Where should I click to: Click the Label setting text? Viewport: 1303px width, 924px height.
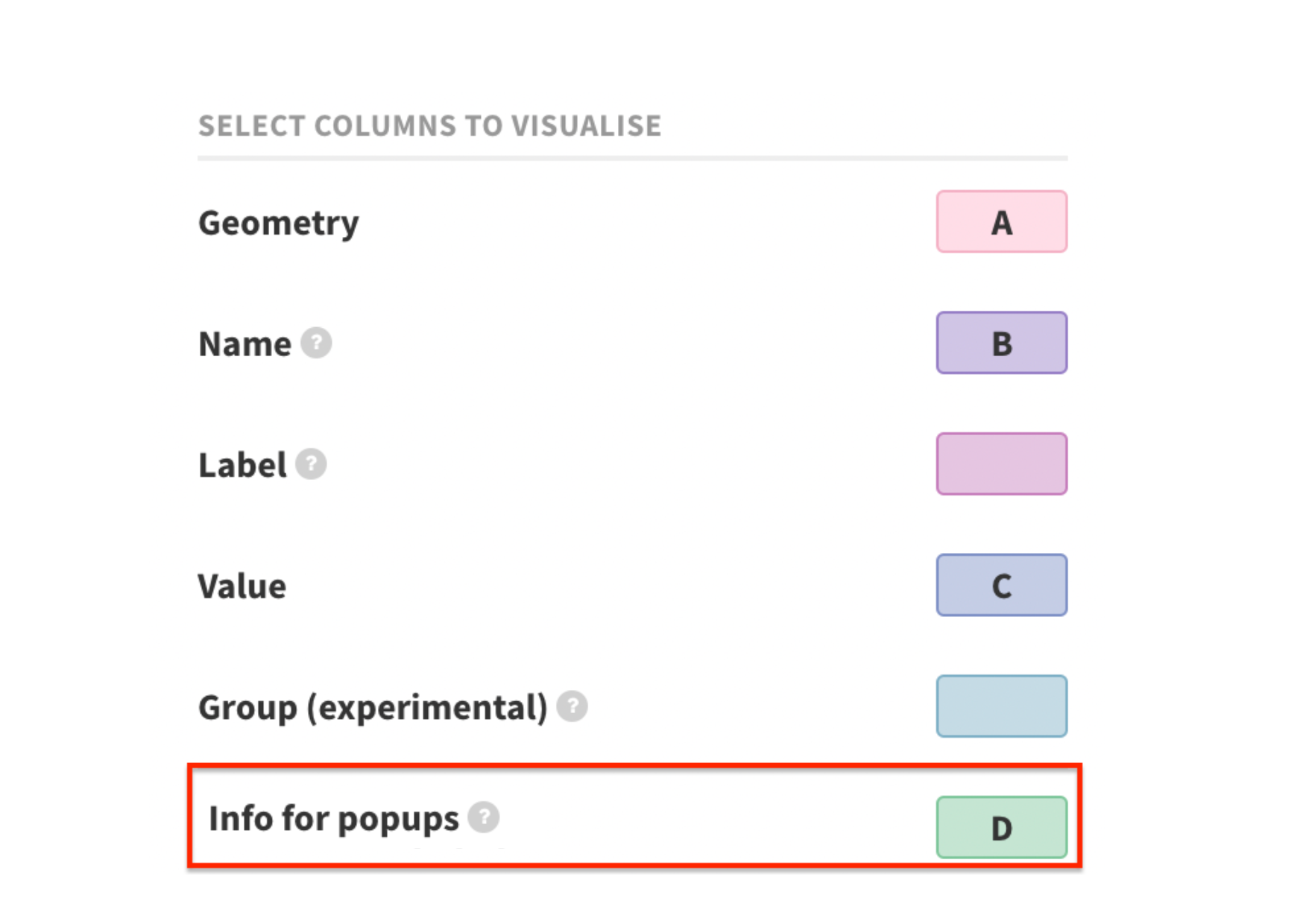(x=242, y=465)
